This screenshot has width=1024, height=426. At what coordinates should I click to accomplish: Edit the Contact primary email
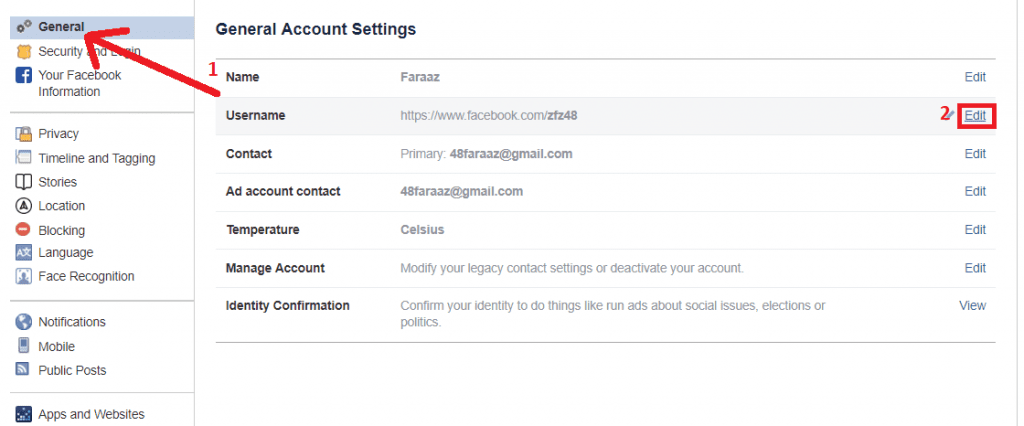tap(975, 154)
